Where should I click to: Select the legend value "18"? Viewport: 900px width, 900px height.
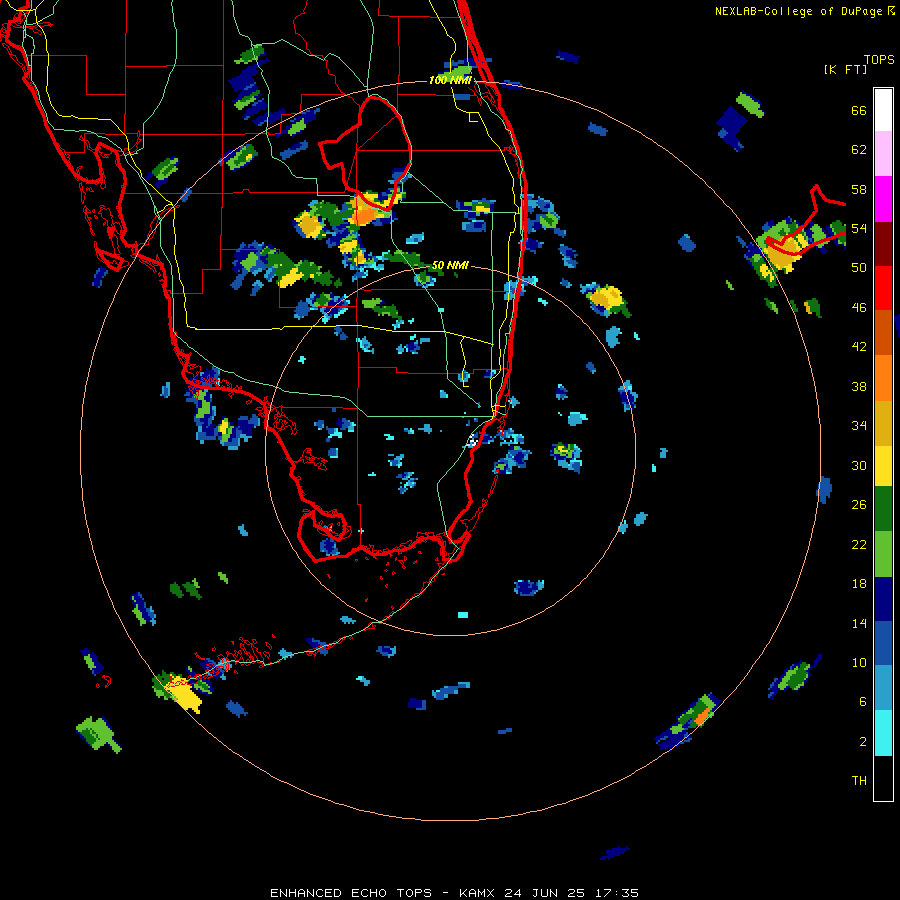(x=859, y=584)
